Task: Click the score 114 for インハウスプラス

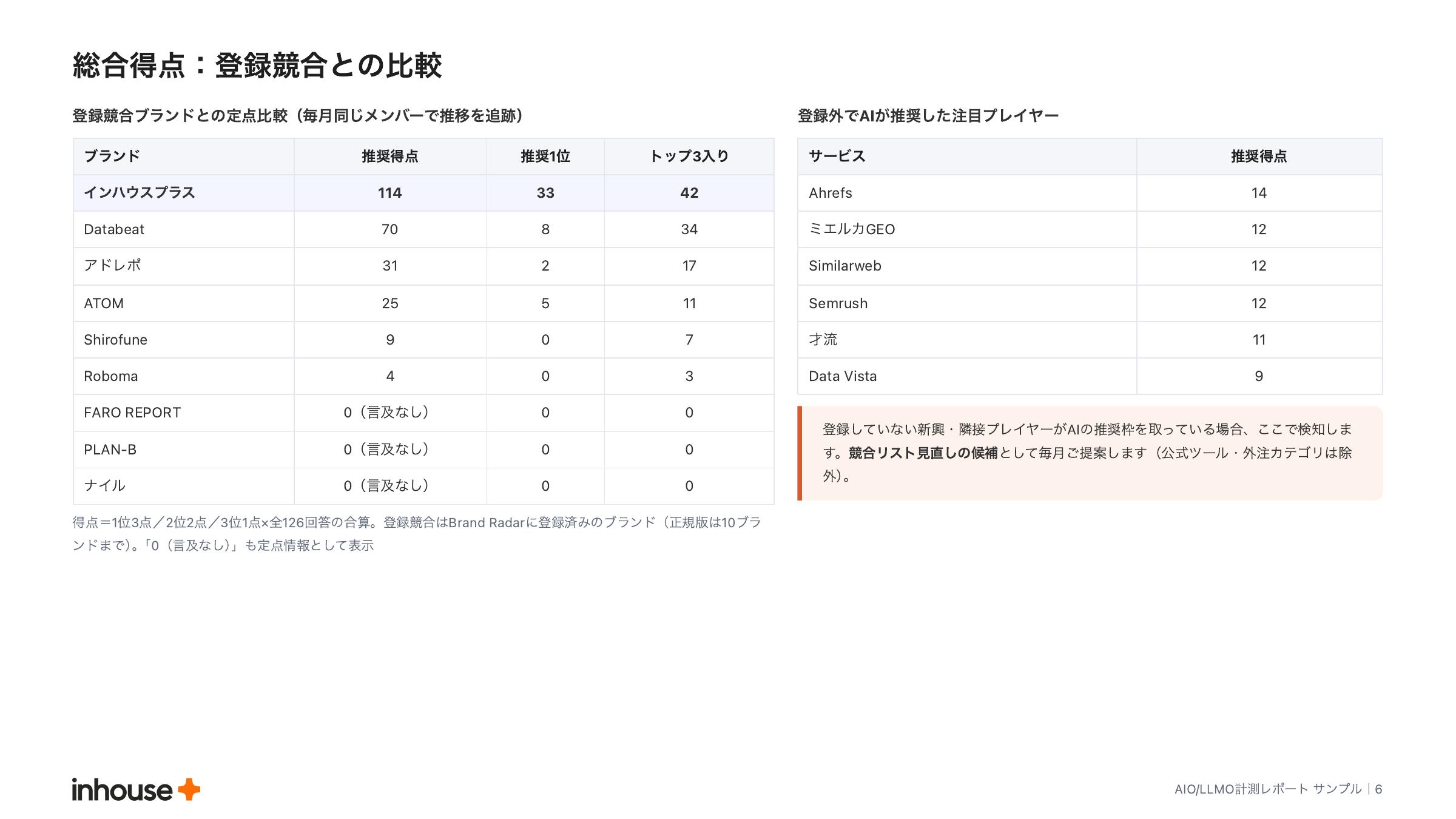Action: 390,193
